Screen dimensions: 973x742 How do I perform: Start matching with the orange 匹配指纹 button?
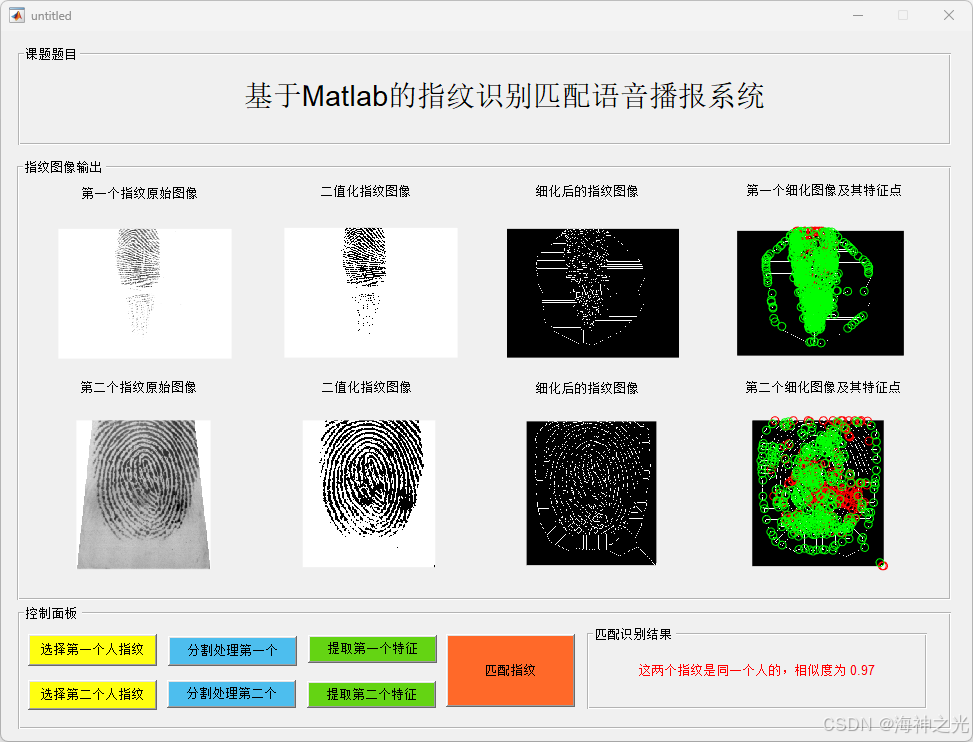(x=510, y=671)
